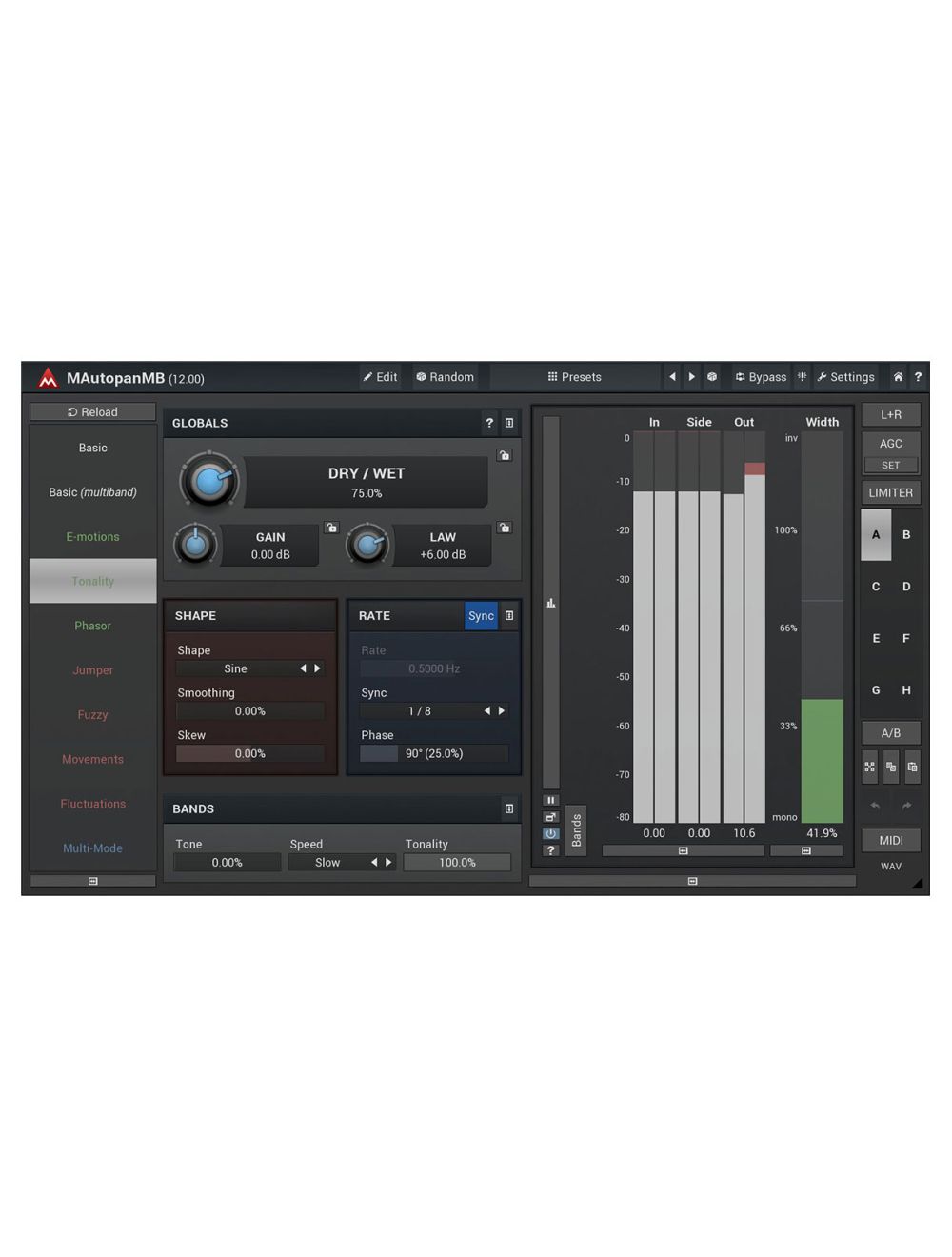Screen dimensions: 952x1257
Task: Open the Bands panel menu icon
Action: (509, 808)
